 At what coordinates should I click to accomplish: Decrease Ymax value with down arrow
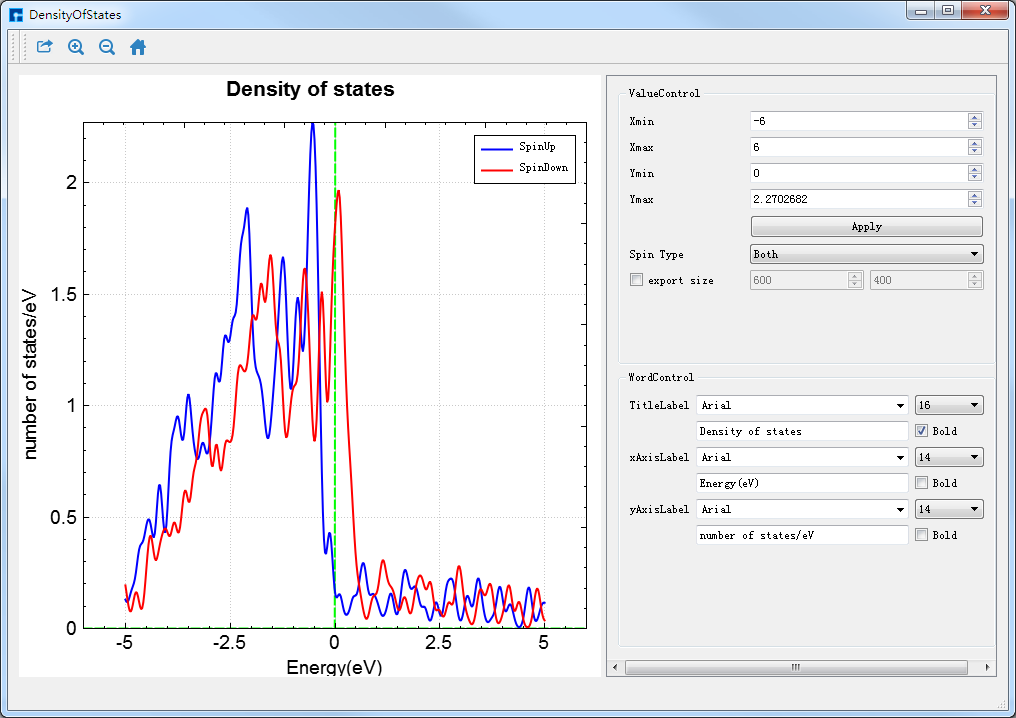click(x=974, y=203)
